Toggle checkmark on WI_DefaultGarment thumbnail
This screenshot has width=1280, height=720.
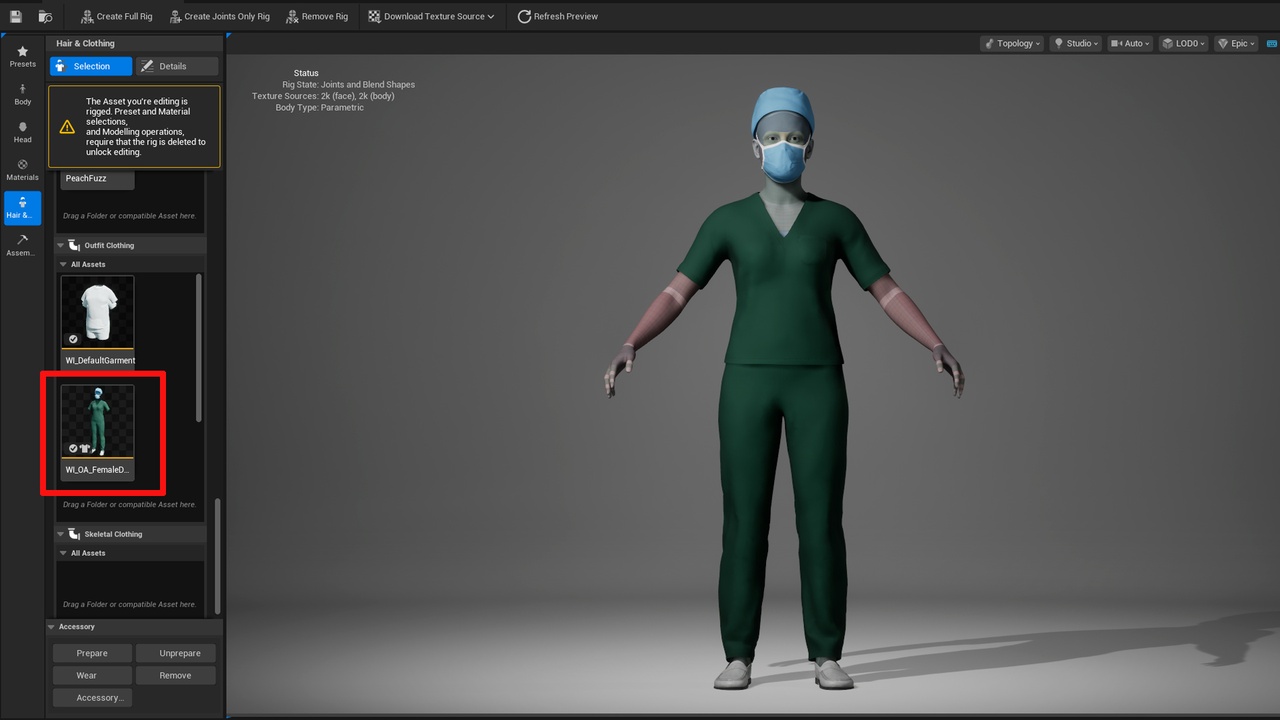click(x=73, y=339)
